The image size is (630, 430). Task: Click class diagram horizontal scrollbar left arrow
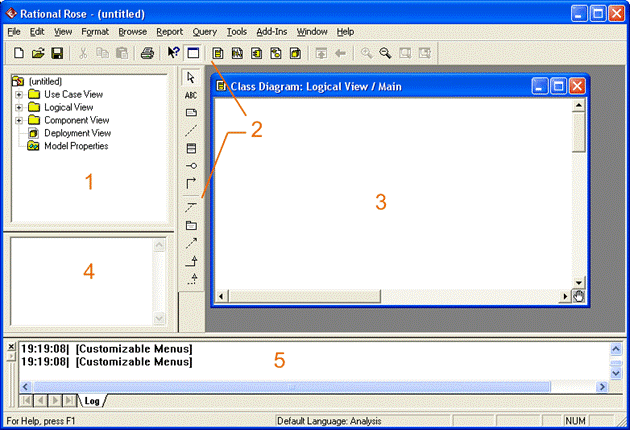221,297
